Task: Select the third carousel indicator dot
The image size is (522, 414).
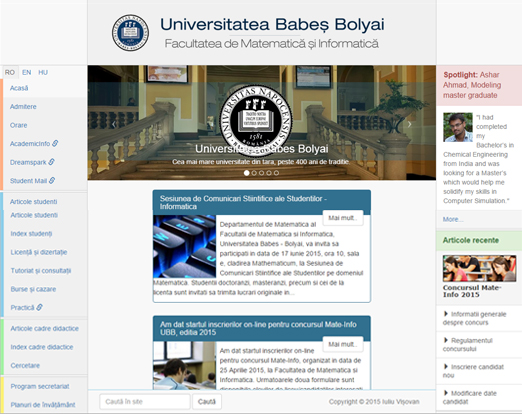Action: (261, 173)
